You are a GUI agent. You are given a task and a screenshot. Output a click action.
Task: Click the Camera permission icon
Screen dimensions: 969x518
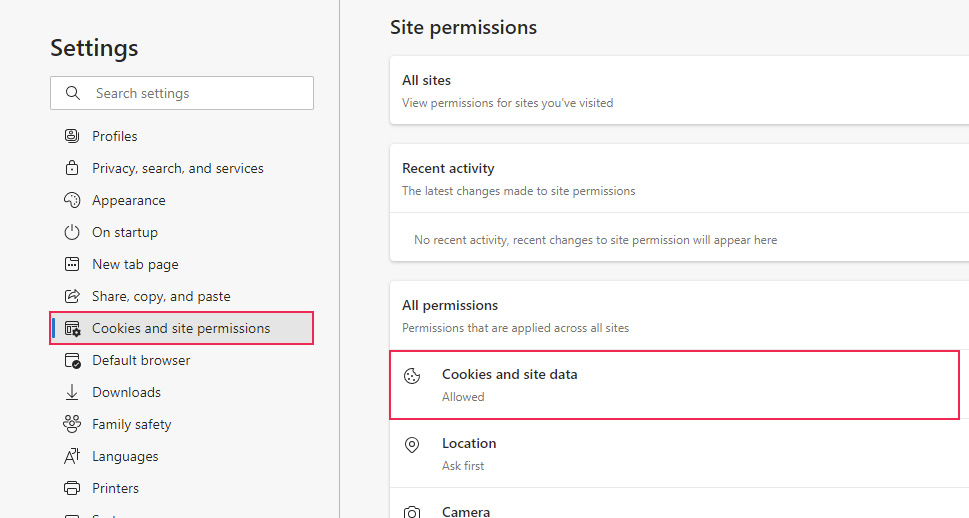point(411,512)
